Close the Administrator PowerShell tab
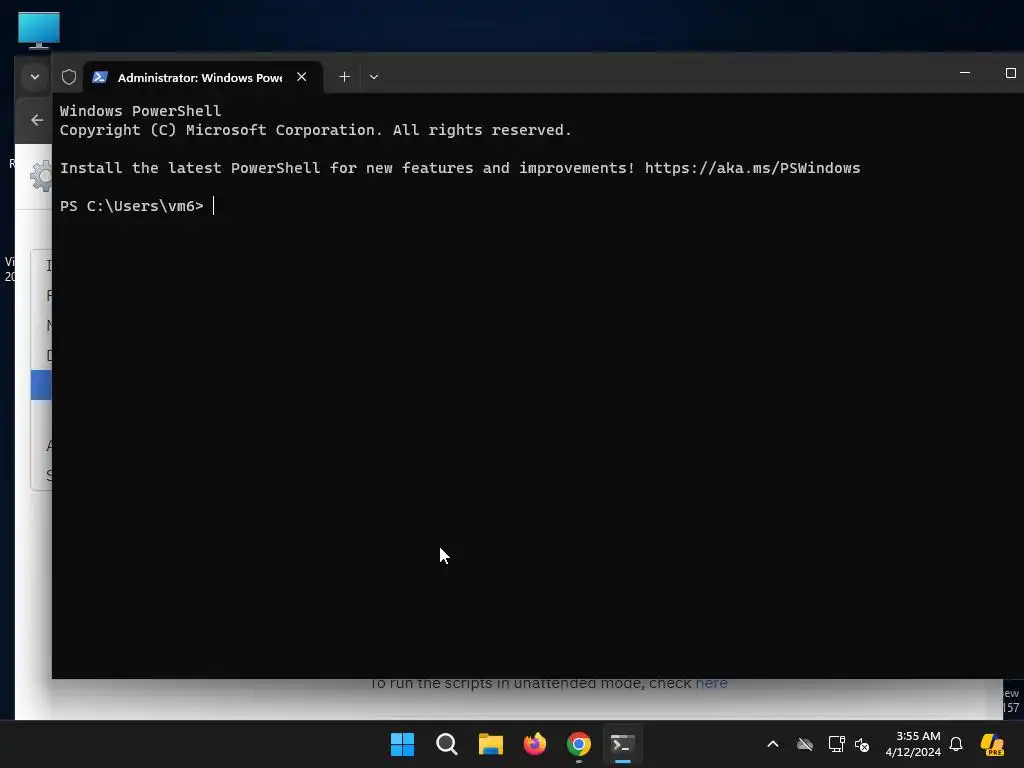The height and width of the screenshot is (768, 1024). 302,76
